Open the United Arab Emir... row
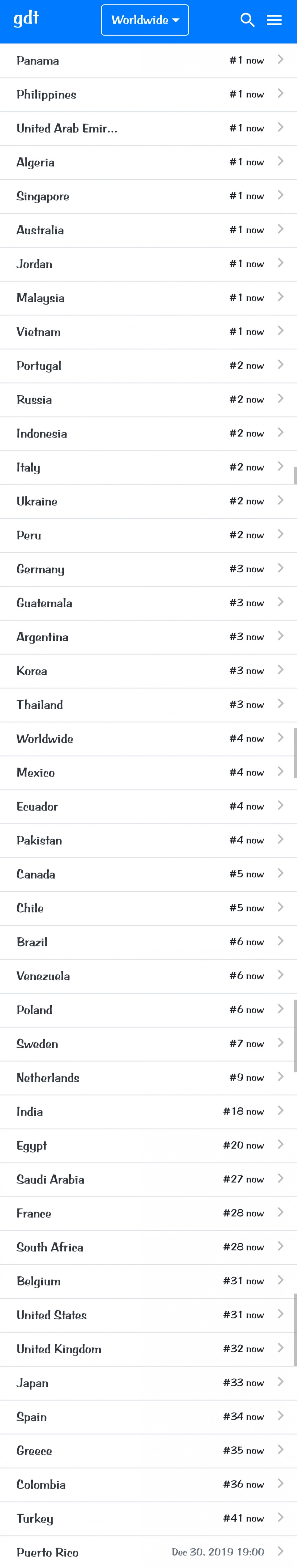 (148, 128)
